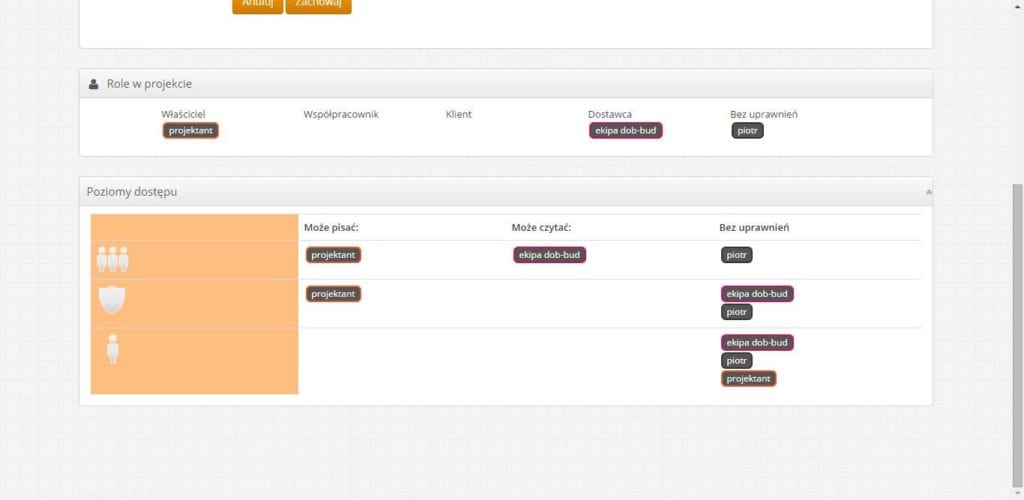1024x500 pixels.
Task: Click projektant tag in single person row
Action: [x=748, y=379]
